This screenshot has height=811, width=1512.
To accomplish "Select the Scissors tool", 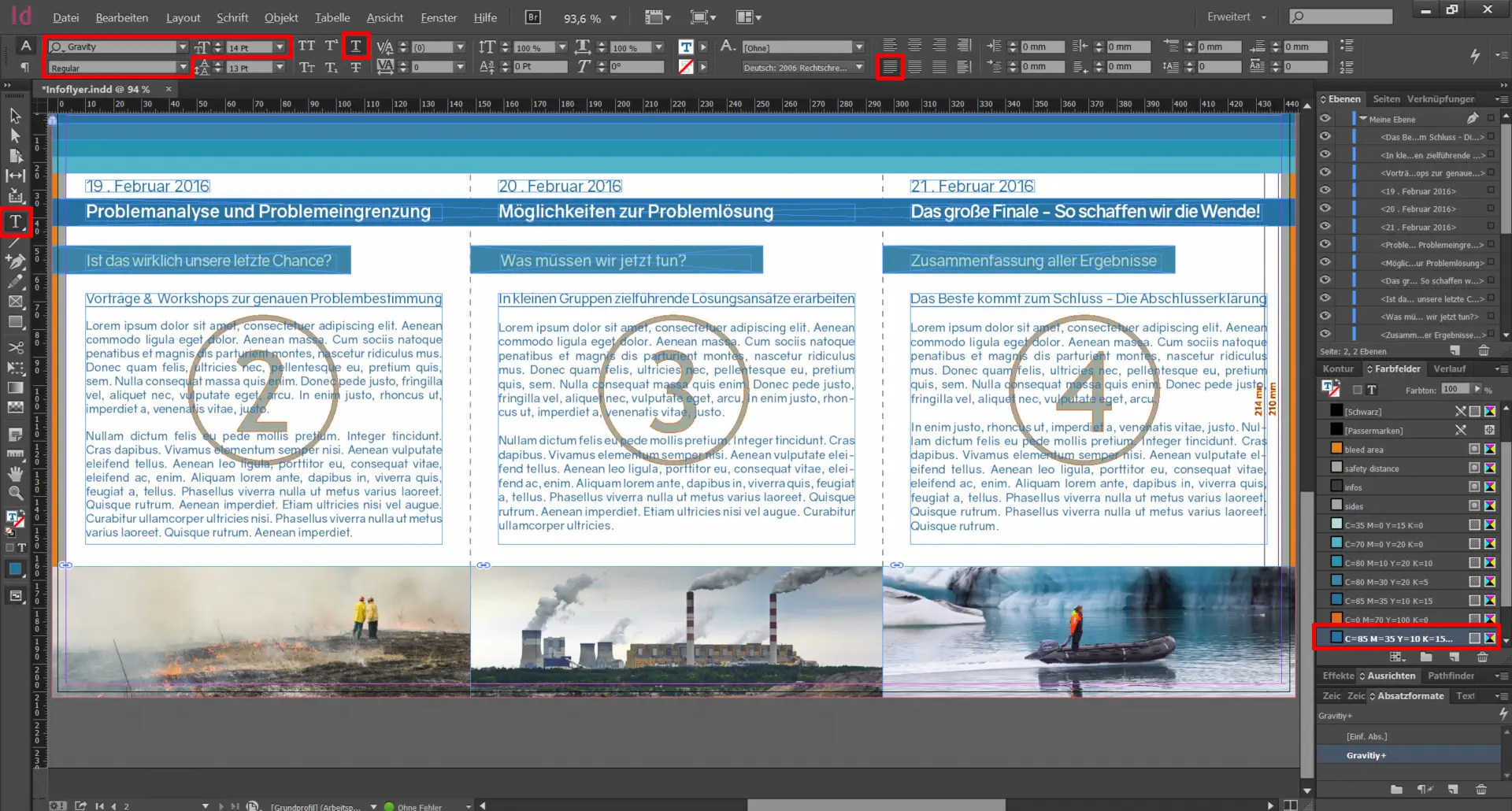I will click(16, 347).
